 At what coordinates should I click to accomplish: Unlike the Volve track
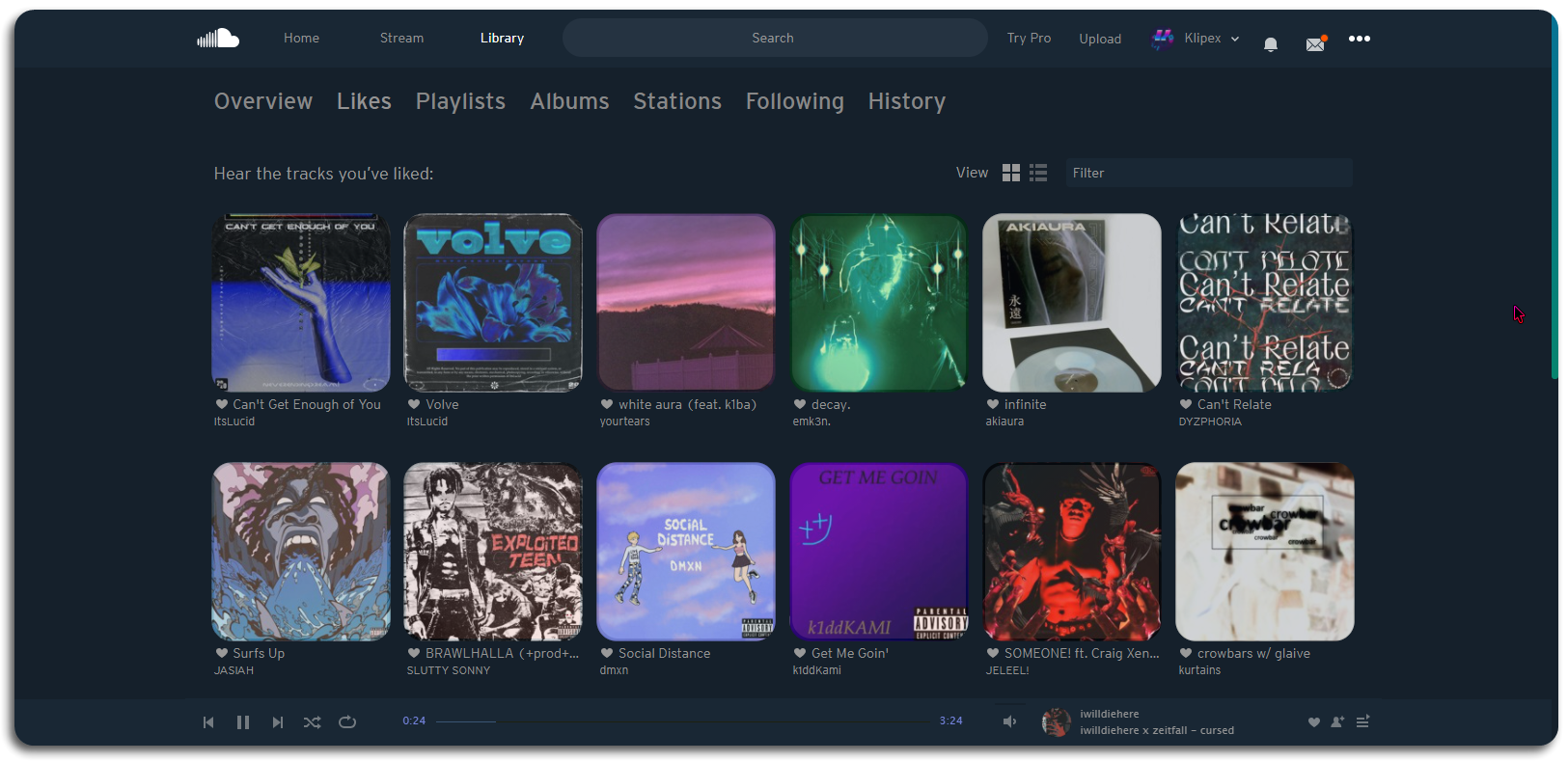[414, 404]
